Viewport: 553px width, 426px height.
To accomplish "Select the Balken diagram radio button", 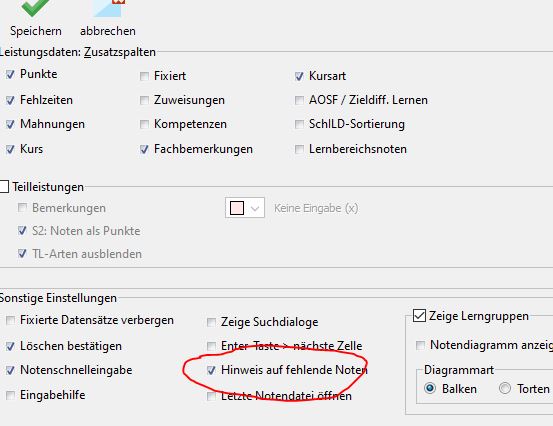I will click(430, 388).
